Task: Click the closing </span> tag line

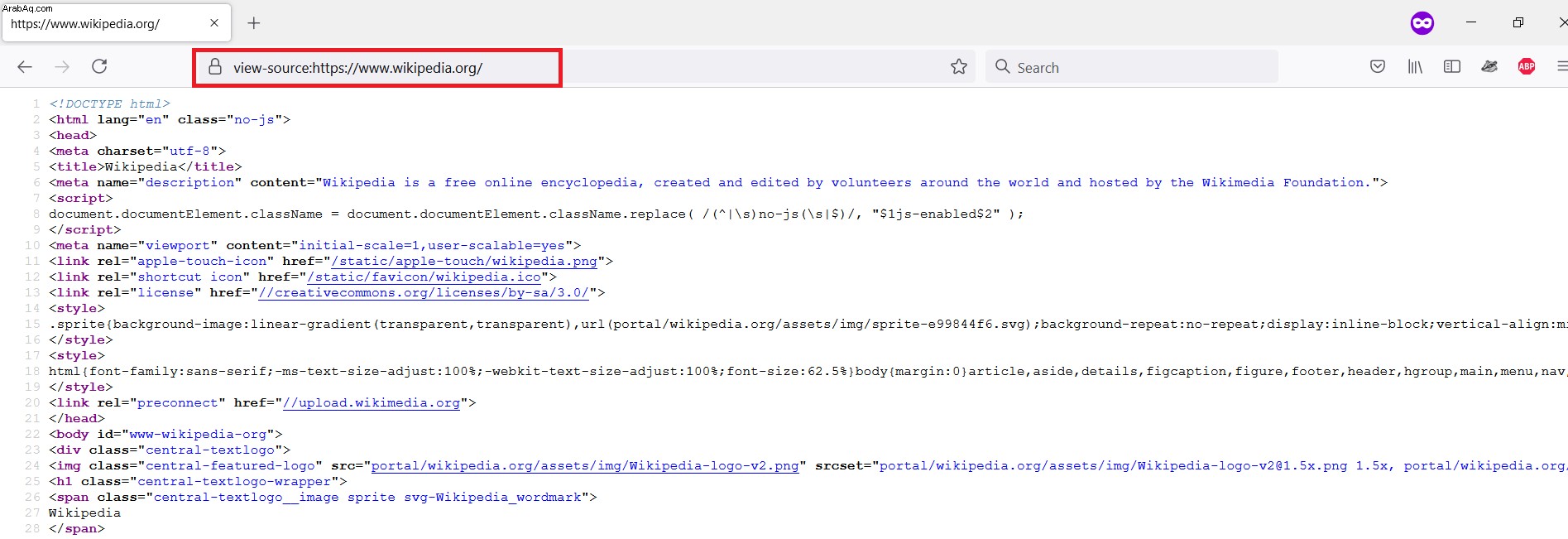Action: tap(77, 528)
